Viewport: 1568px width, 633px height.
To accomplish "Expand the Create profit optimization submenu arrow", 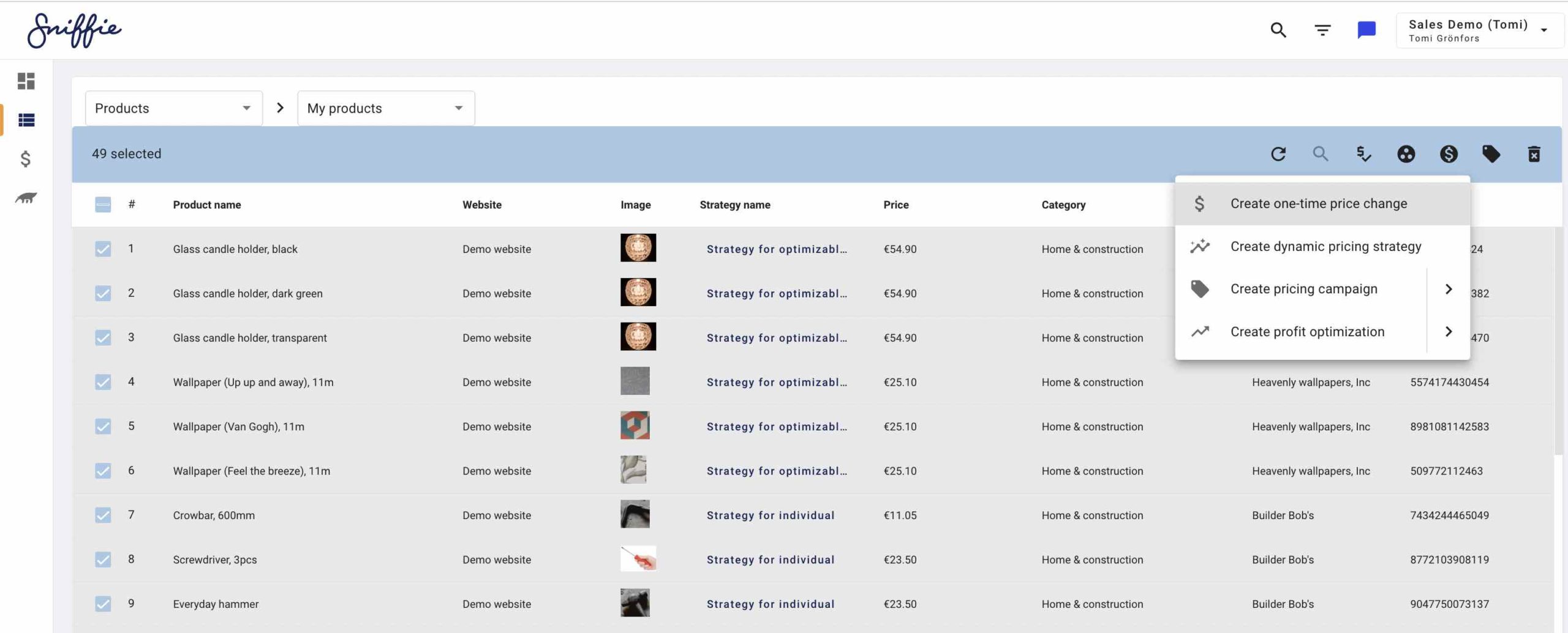I will tap(1449, 332).
